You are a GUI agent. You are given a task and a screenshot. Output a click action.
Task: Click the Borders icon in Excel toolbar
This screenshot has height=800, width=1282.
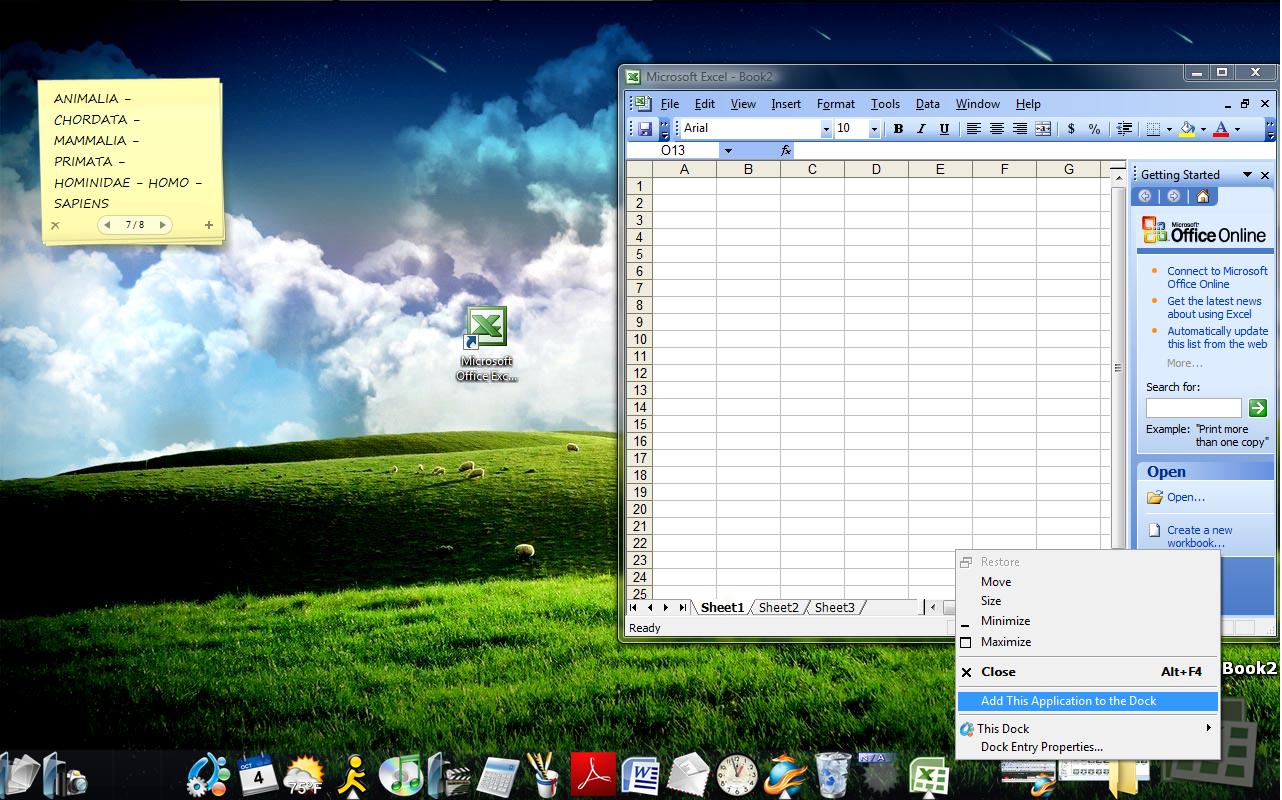1153,129
